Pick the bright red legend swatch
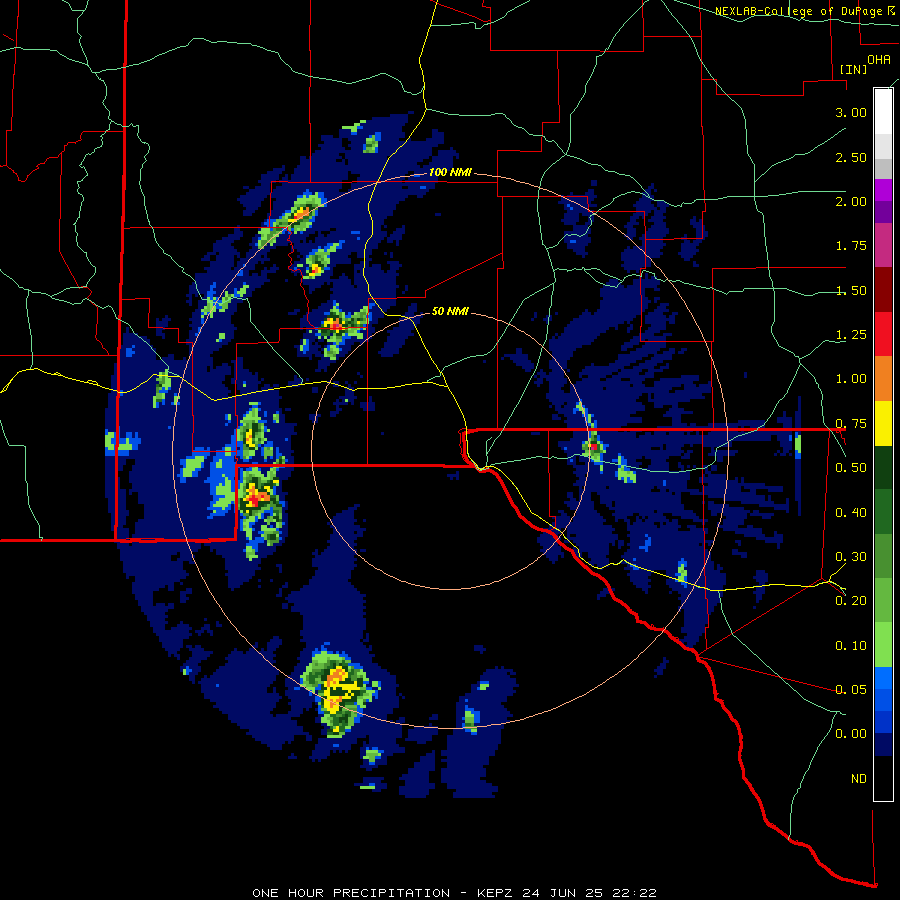This screenshot has height=900, width=900. coord(883,334)
